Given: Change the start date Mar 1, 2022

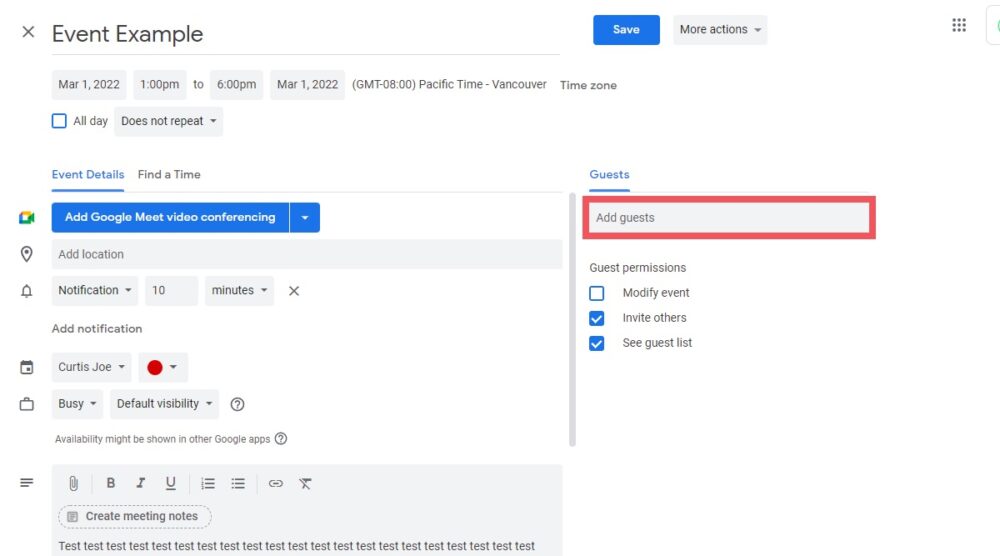Looking at the screenshot, I should pos(89,84).
